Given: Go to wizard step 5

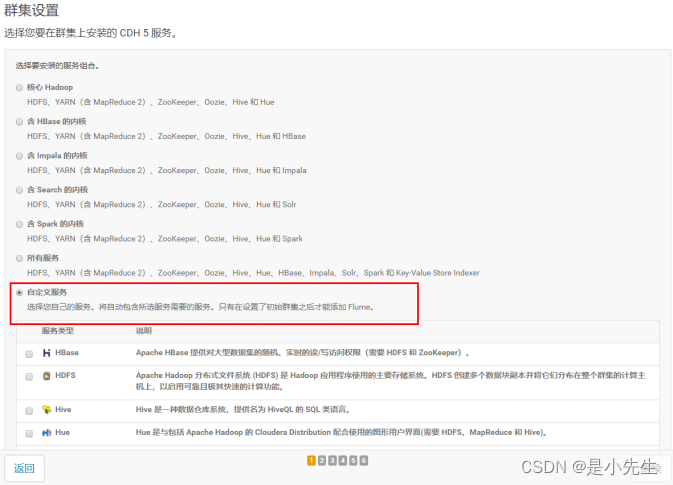Looking at the screenshot, I should [x=353, y=461].
